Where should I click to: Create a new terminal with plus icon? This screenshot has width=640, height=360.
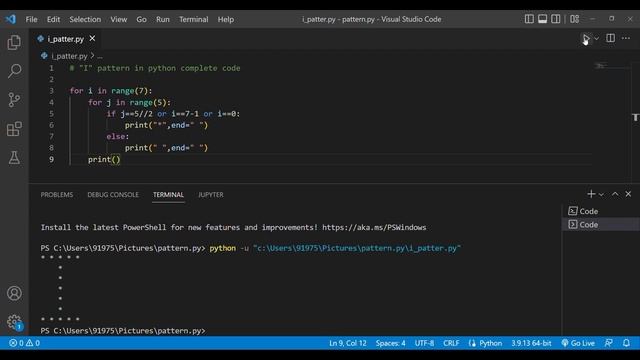[591, 194]
